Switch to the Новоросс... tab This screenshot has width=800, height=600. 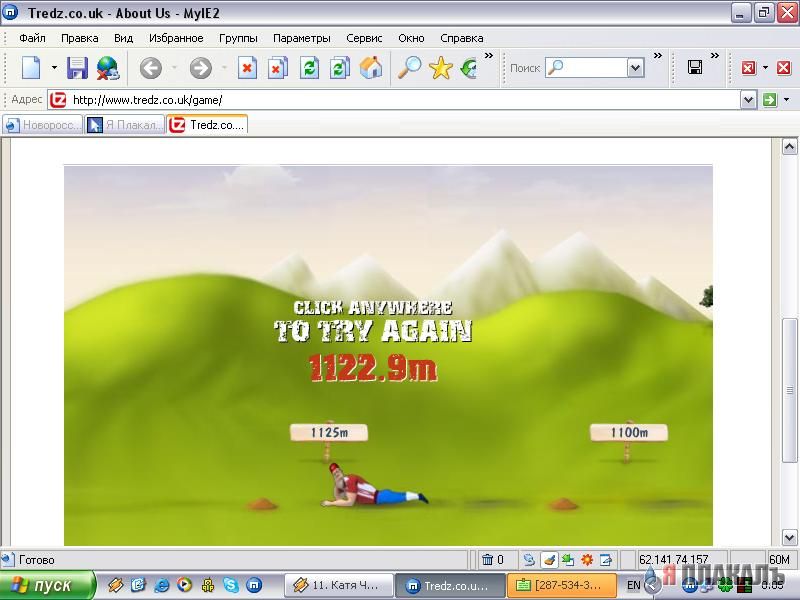[43, 125]
